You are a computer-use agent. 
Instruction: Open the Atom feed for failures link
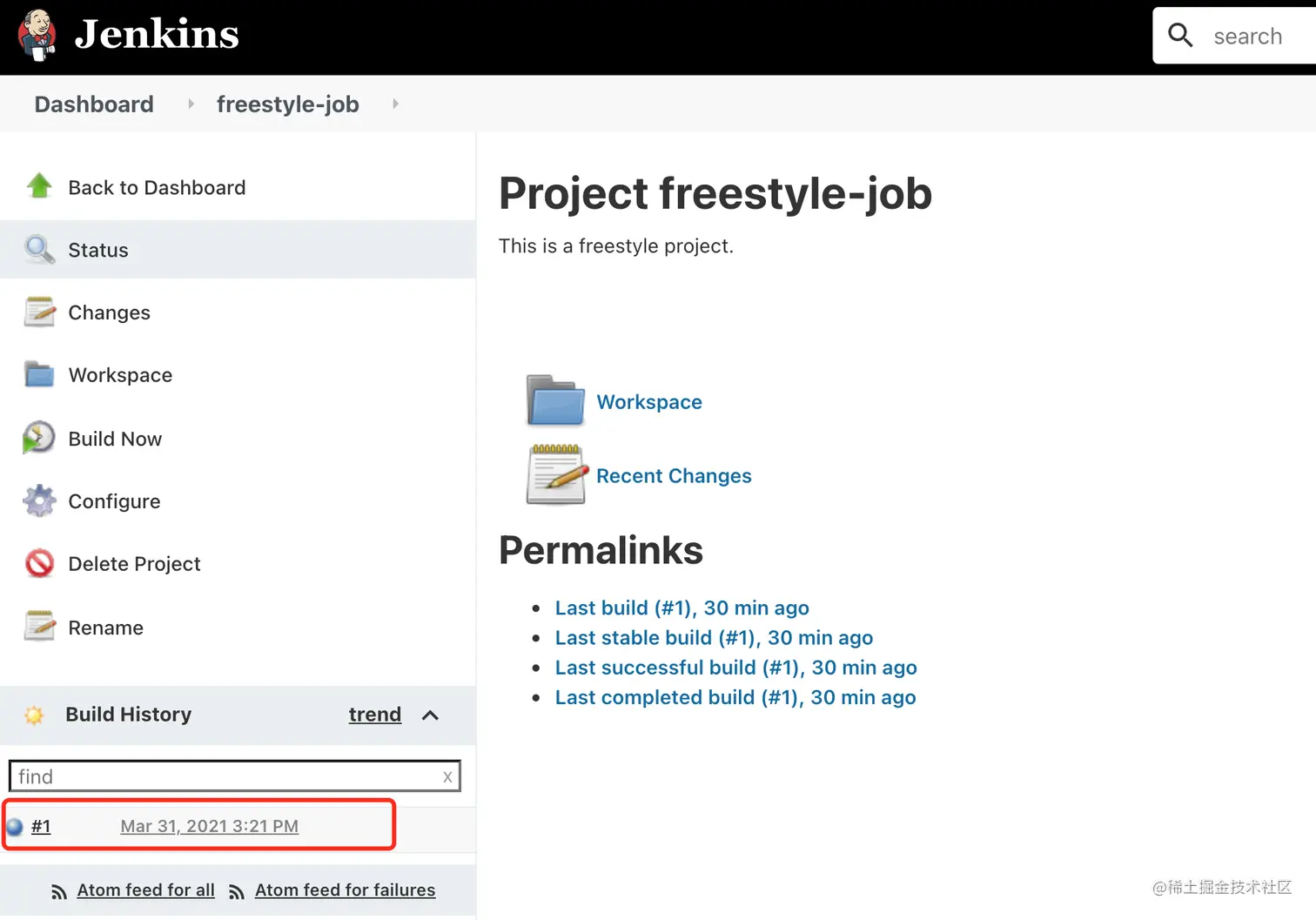coord(345,890)
